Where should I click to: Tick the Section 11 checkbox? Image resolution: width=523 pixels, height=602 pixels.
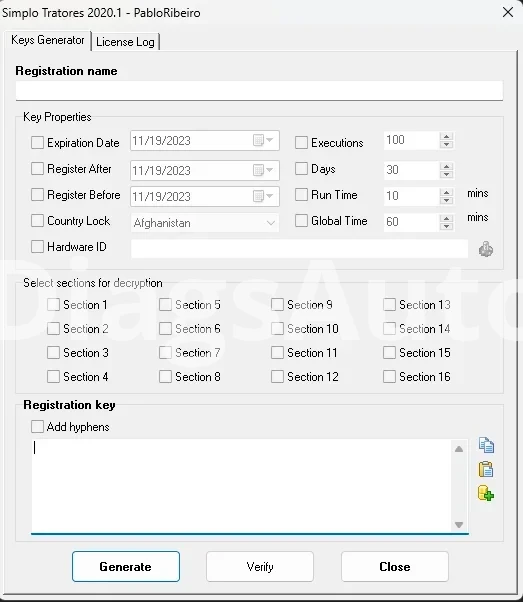277,352
